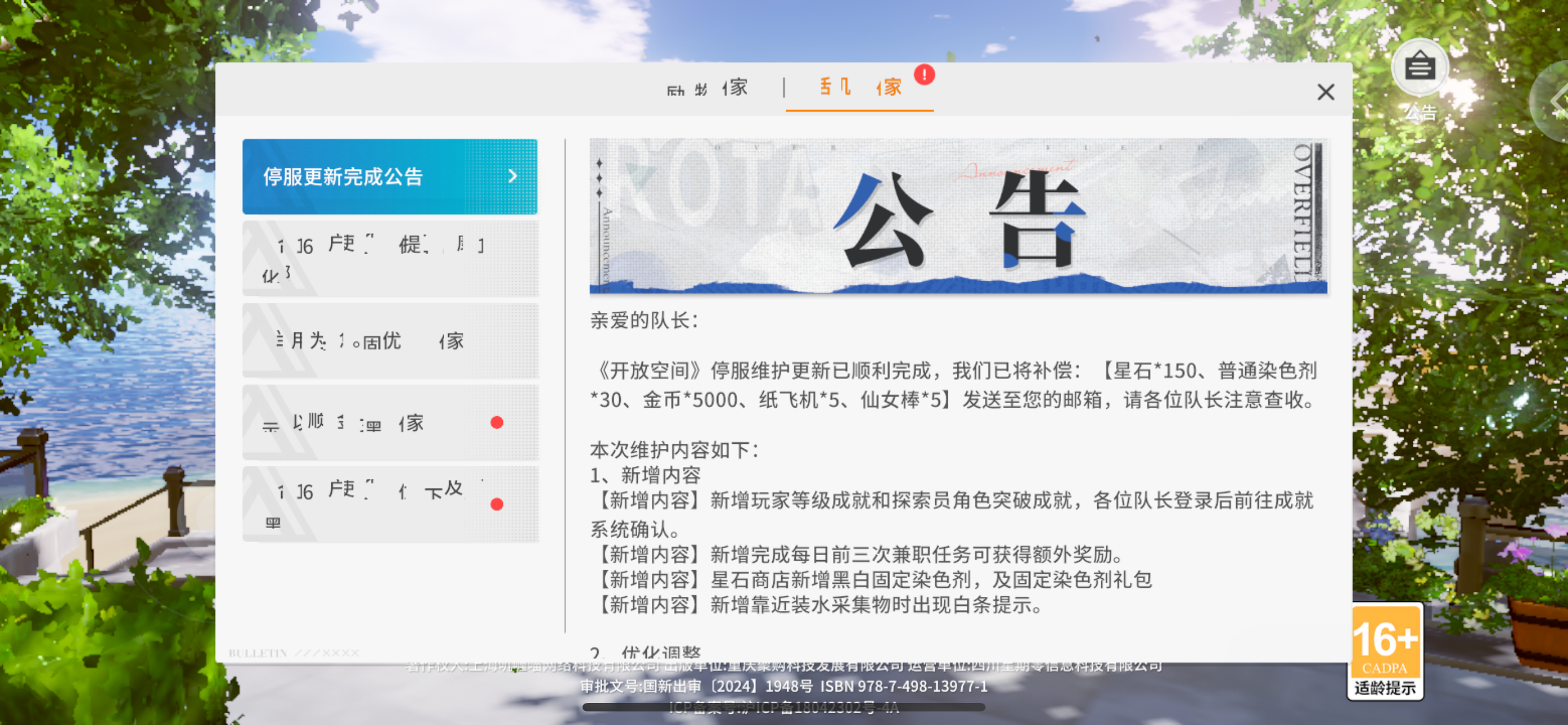Screen dimensions: 1568x725
Task: Click the red unread dot beside the 顺 entry
Action: point(497,422)
